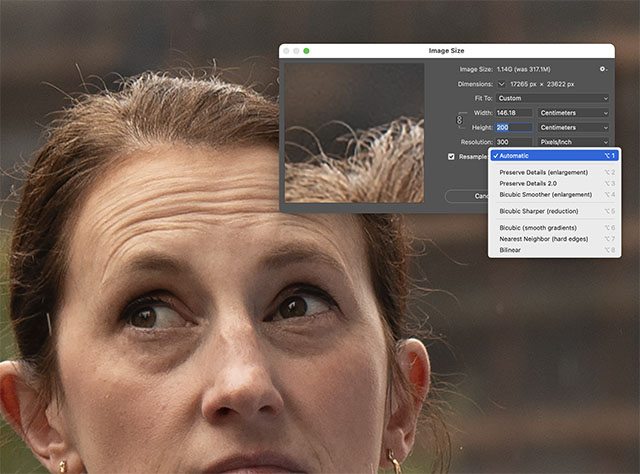640x474 pixels.
Task: Click the Width input field
Action: 514,113
